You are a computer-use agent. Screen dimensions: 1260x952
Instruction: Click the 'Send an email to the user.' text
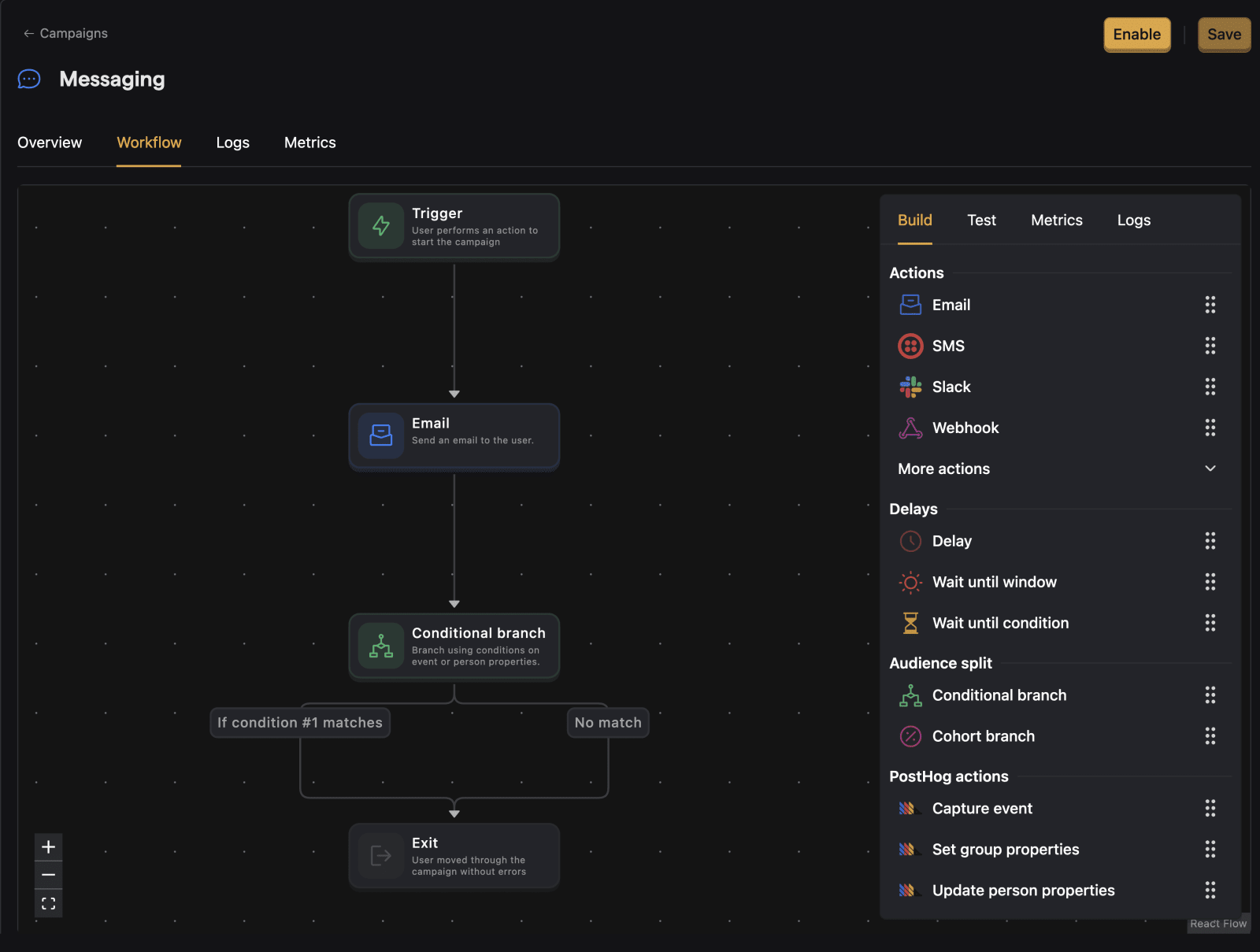pos(472,440)
